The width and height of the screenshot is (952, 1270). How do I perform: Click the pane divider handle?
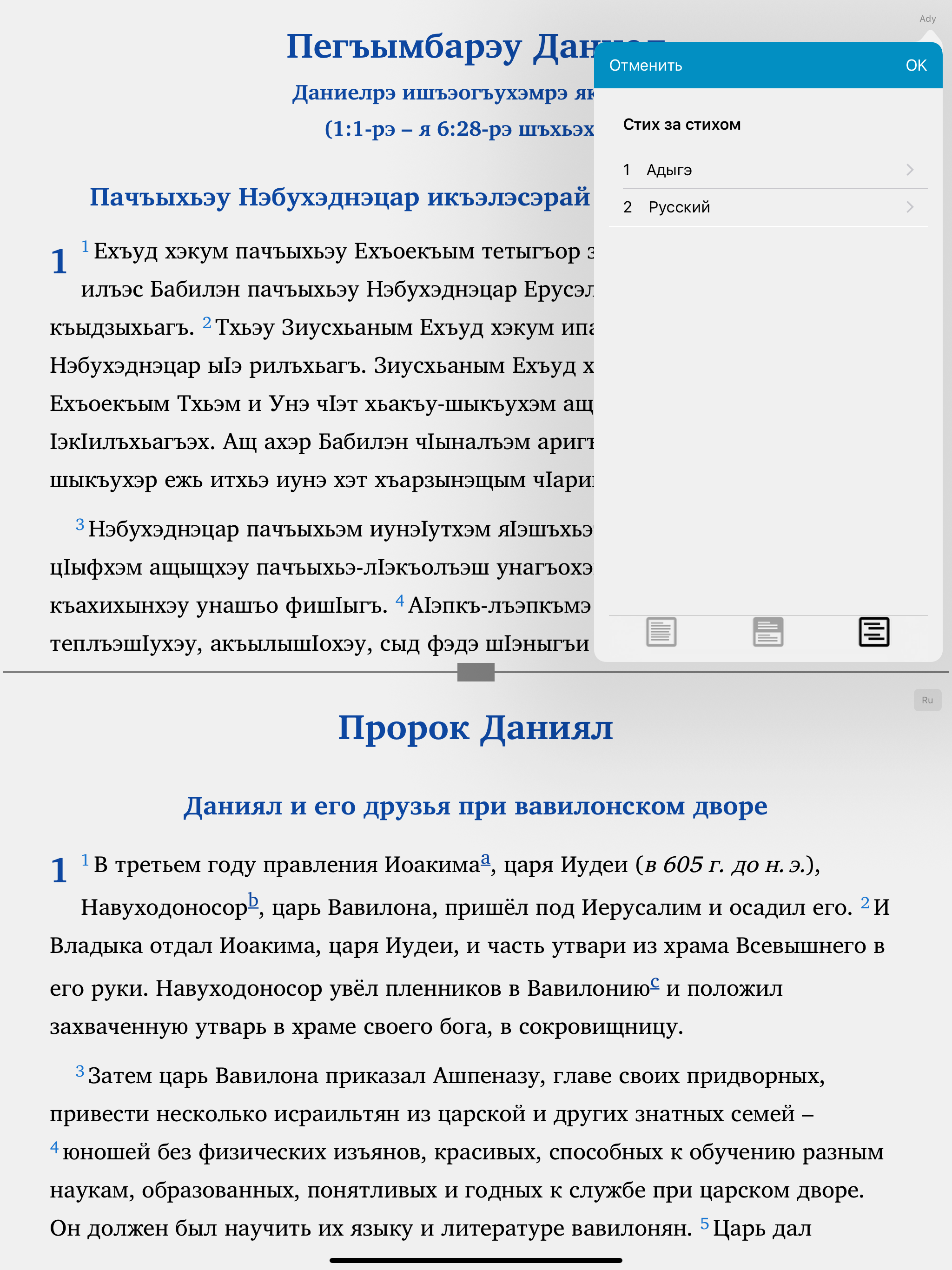click(476, 672)
